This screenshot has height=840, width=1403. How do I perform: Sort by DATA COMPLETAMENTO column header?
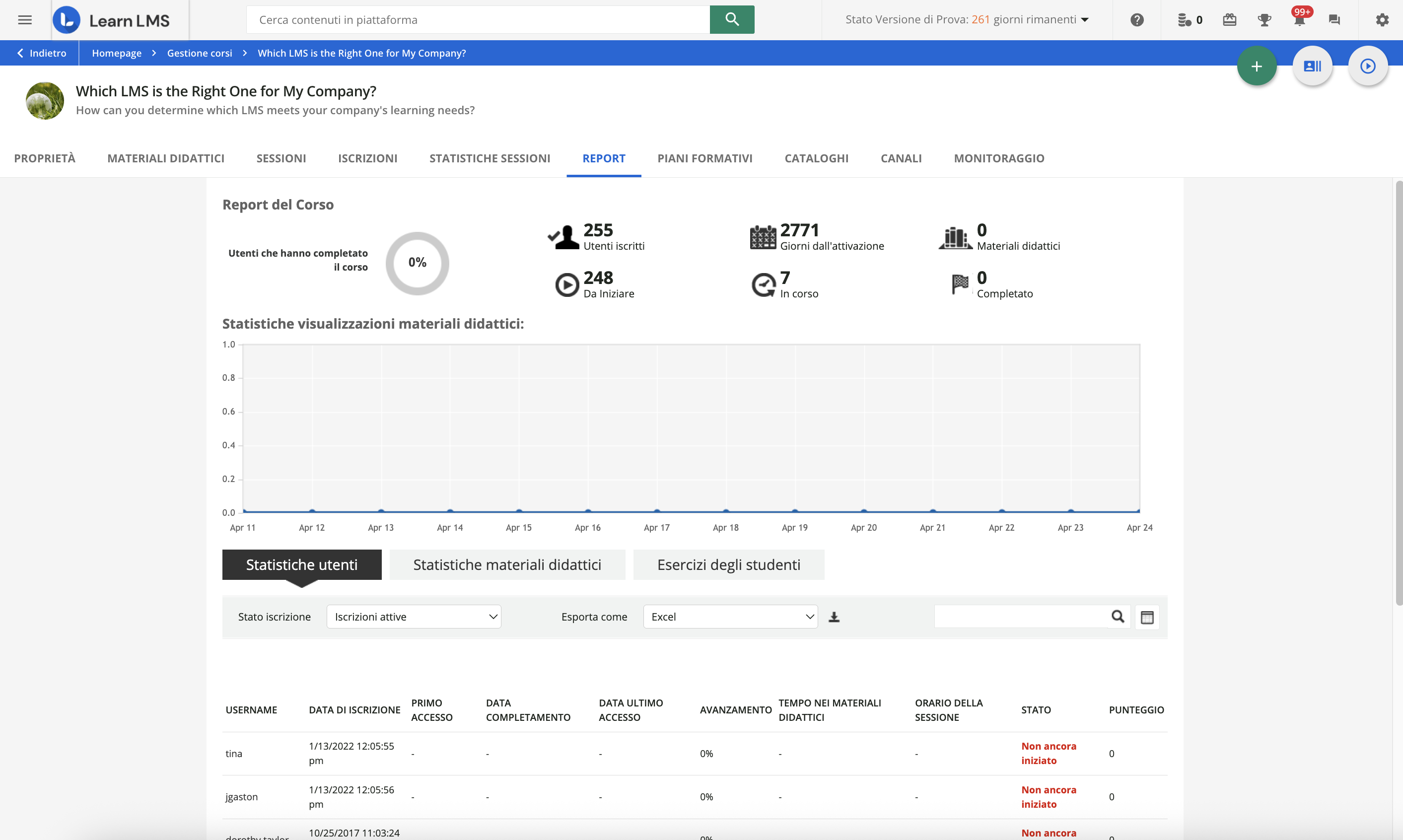click(x=528, y=710)
